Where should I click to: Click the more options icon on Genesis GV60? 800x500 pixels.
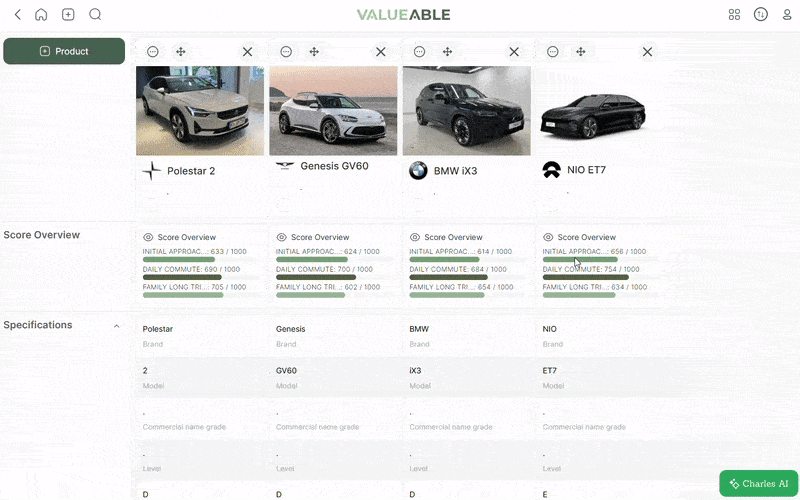[286, 52]
